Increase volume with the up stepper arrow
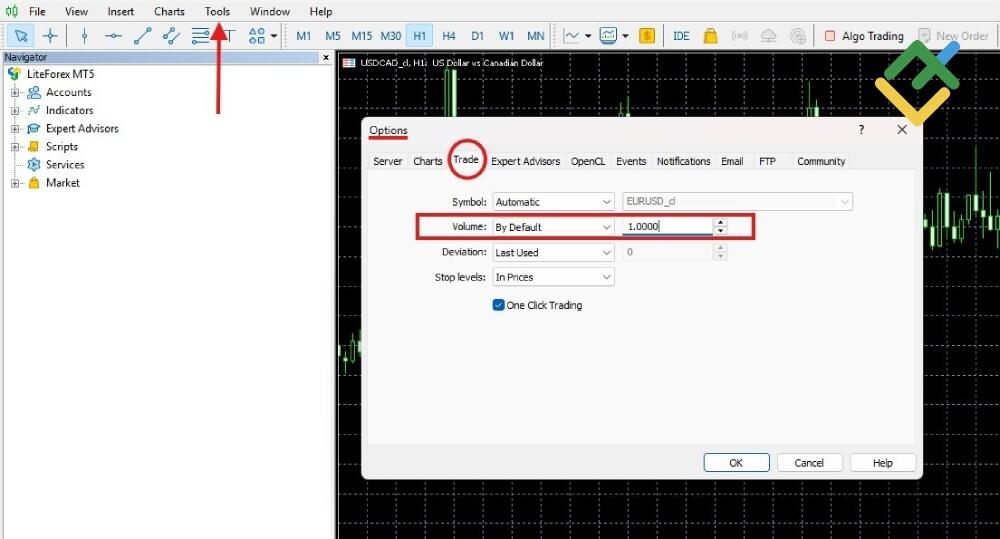This screenshot has width=1000, height=539. pyautogui.click(x=721, y=223)
